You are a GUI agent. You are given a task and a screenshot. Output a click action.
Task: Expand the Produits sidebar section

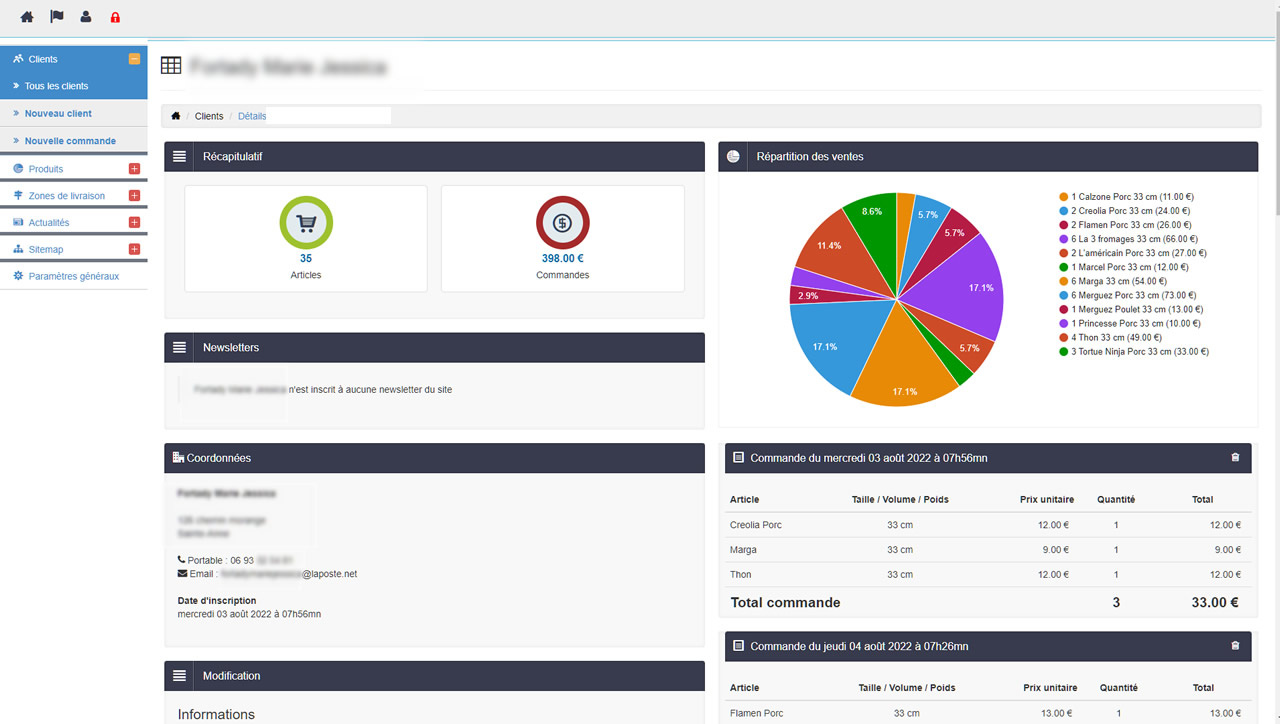pos(134,169)
